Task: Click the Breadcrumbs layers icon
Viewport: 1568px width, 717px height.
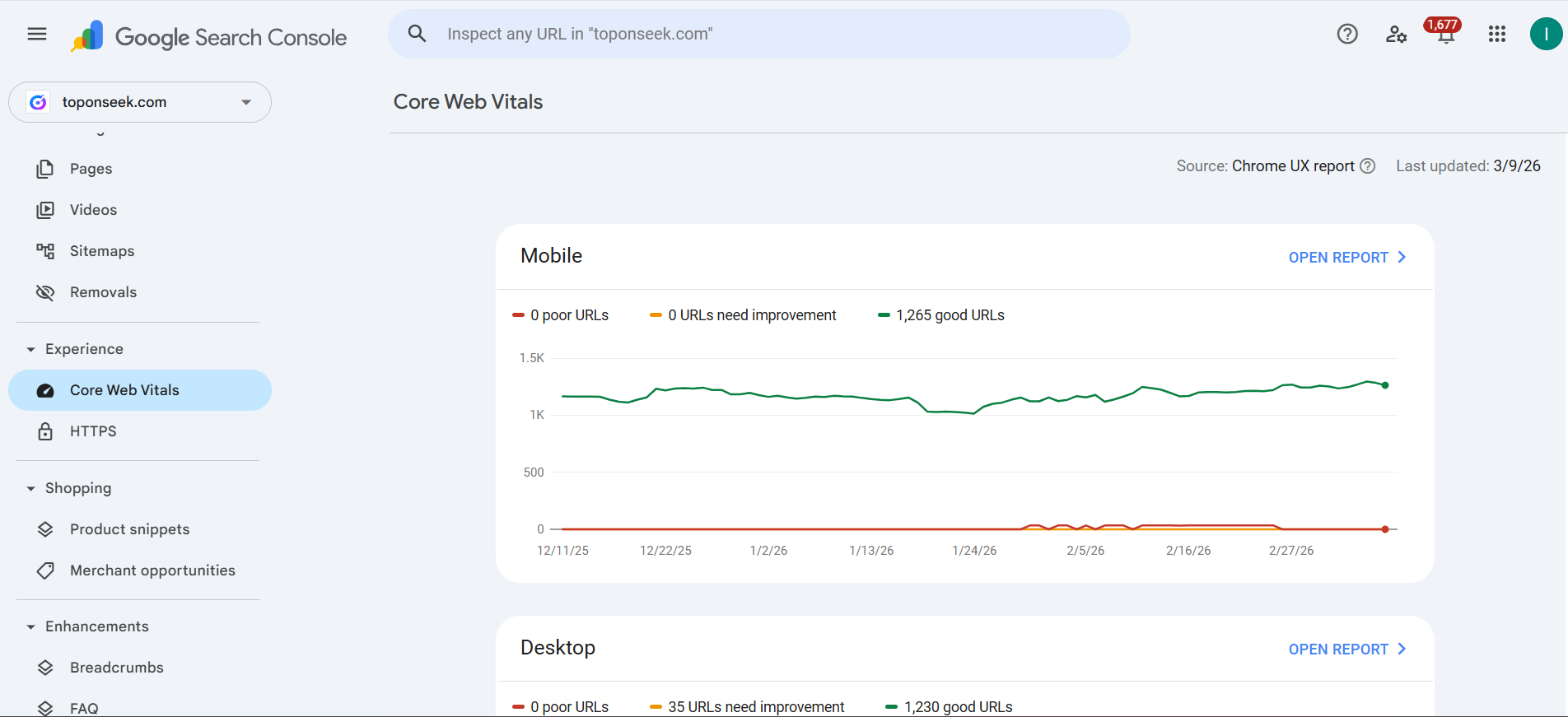Action: pyautogui.click(x=45, y=668)
